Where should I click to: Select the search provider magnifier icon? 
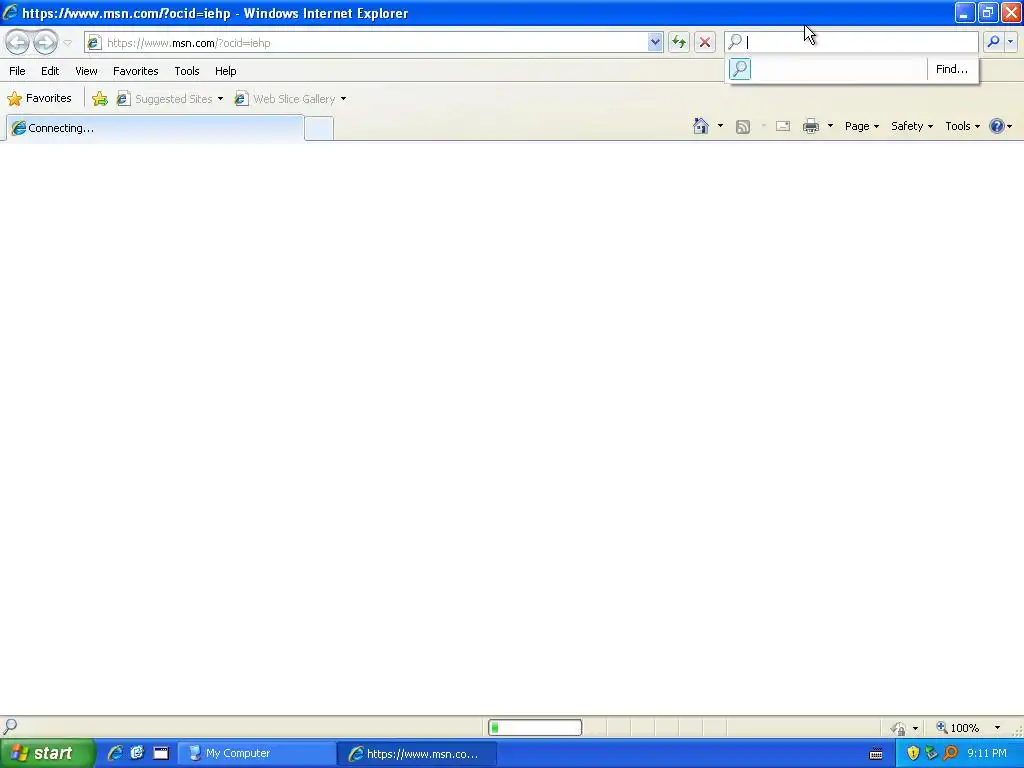click(x=740, y=69)
